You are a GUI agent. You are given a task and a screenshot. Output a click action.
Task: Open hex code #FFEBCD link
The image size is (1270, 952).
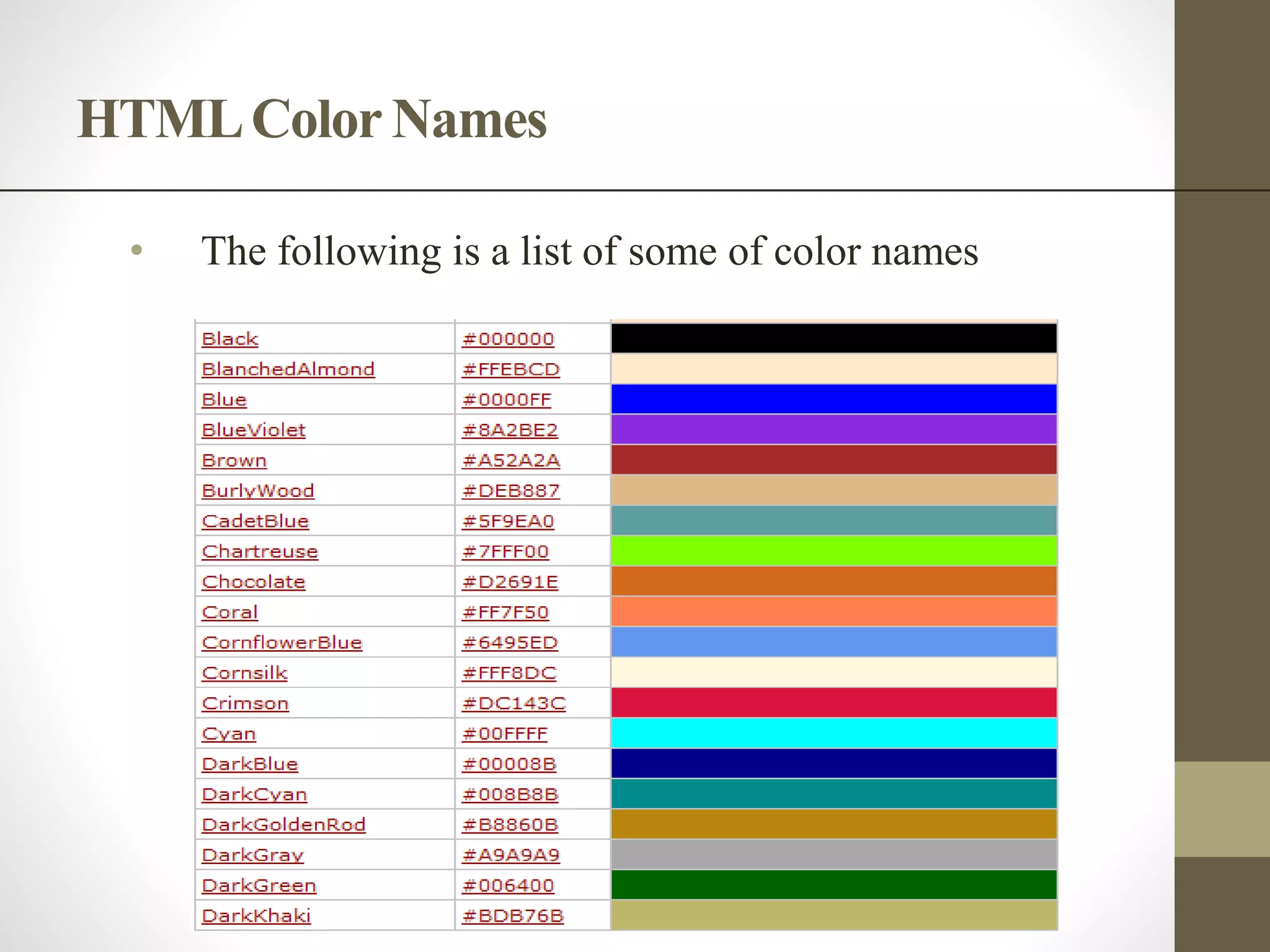point(511,369)
